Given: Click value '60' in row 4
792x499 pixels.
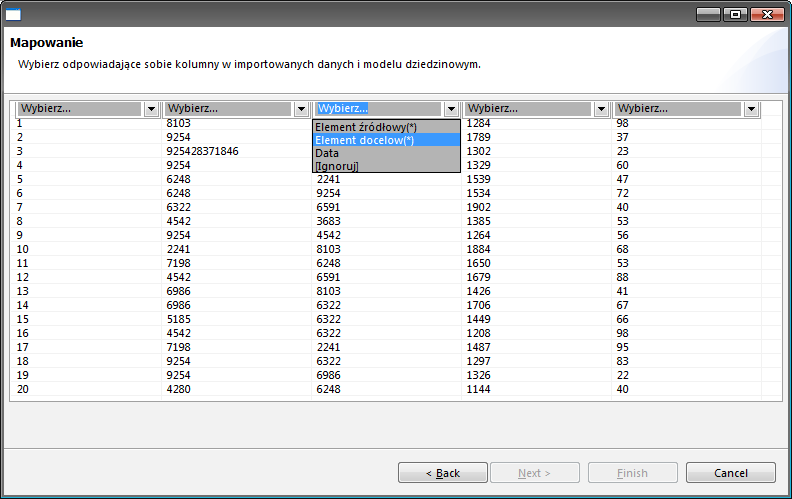Looking at the screenshot, I should (x=622, y=165).
